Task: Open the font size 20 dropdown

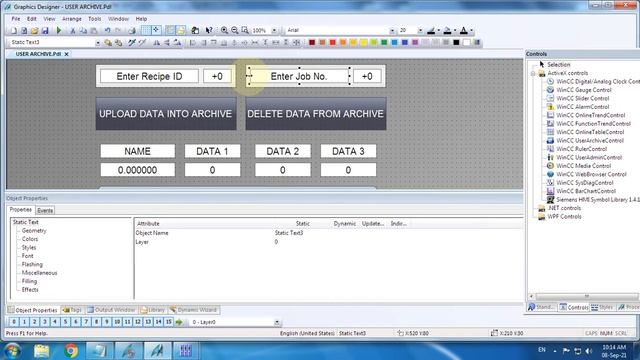Action: pyautogui.click(x=420, y=31)
